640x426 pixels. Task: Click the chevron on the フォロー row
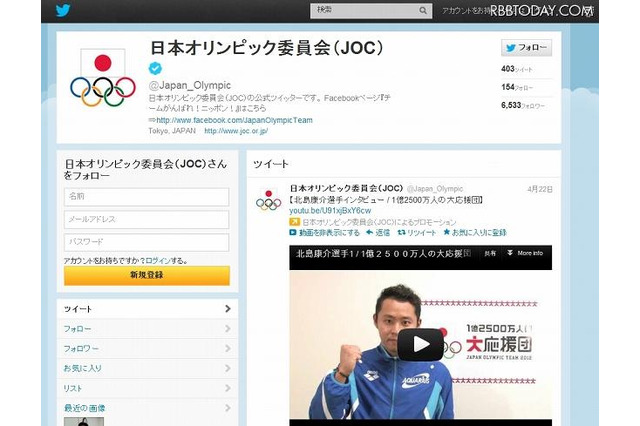(228, 328)
